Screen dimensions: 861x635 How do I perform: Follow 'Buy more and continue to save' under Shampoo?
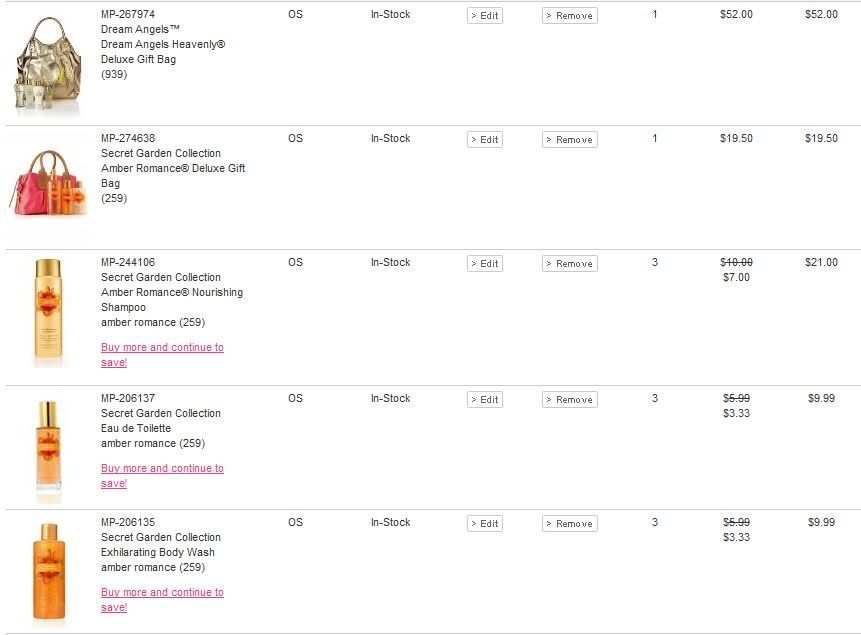point(162,355)
